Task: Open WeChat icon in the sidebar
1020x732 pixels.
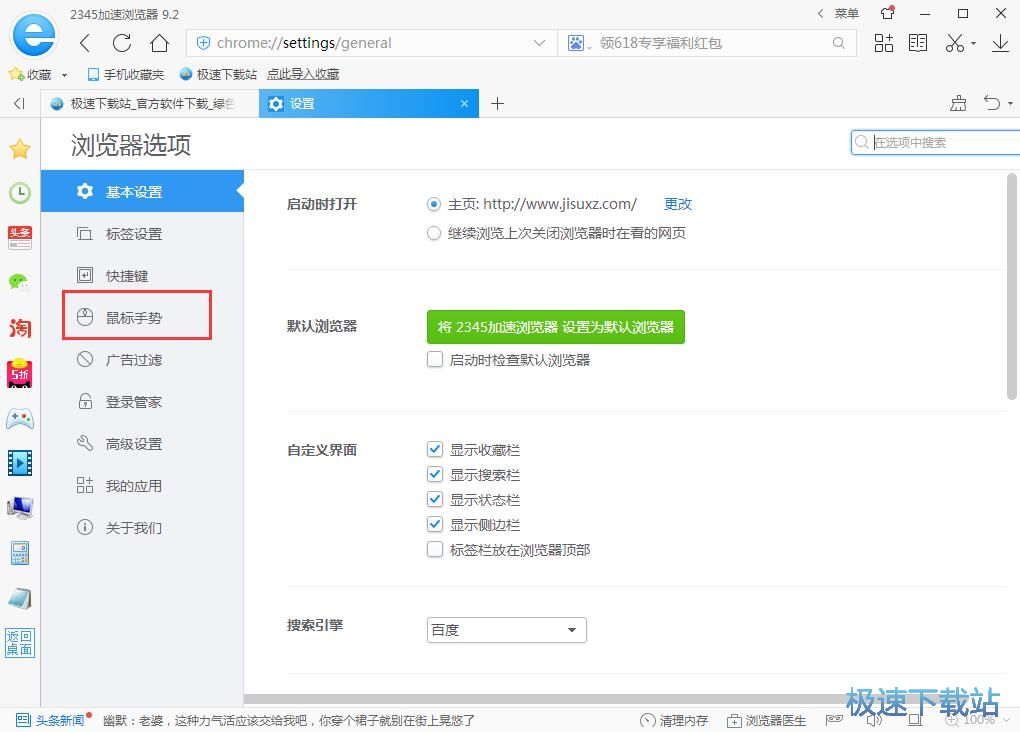Action: [20, 282]
